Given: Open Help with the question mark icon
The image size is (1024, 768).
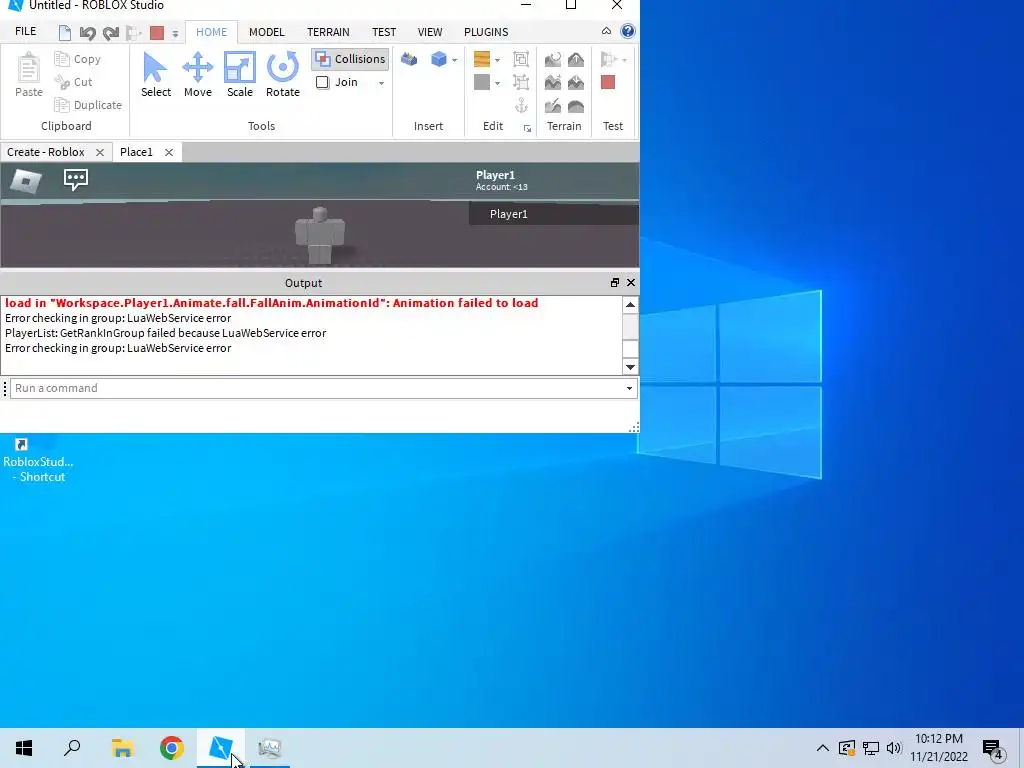Looking at the screenshot, I should point(628,31).
